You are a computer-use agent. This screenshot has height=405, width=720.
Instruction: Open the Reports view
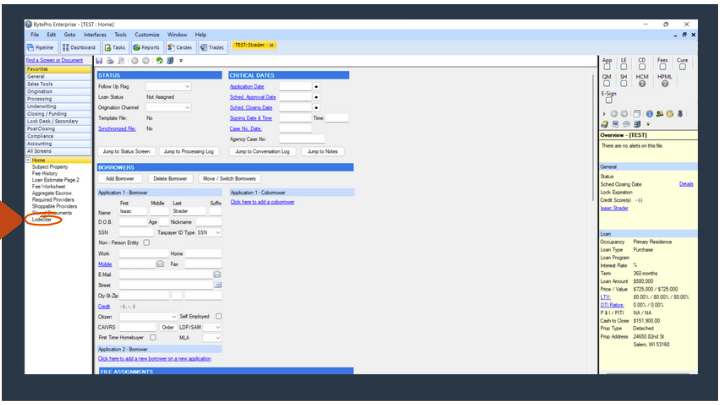pos(146,47)
